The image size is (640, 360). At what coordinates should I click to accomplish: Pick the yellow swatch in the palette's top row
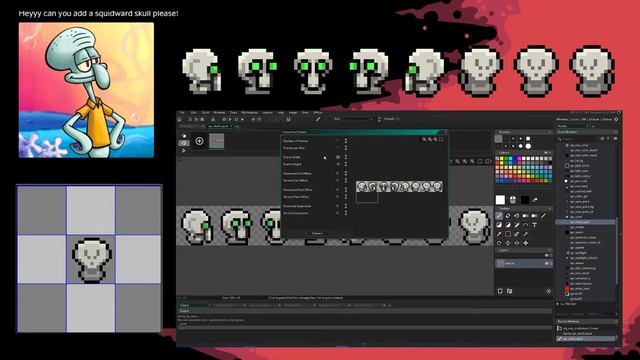click(501, 158)
